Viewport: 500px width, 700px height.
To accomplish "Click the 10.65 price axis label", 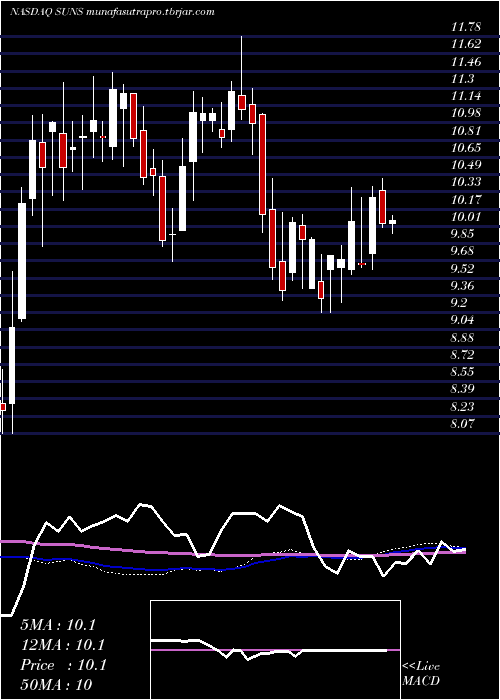I will click(466, 148).
